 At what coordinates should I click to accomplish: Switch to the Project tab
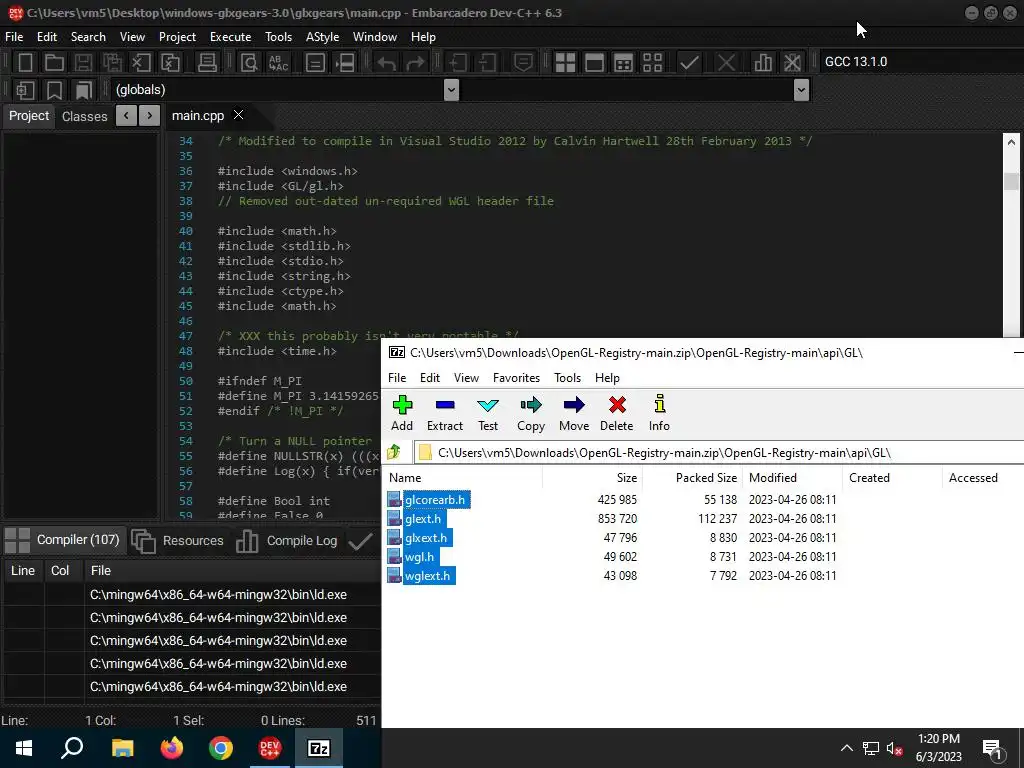pos(29,116)
